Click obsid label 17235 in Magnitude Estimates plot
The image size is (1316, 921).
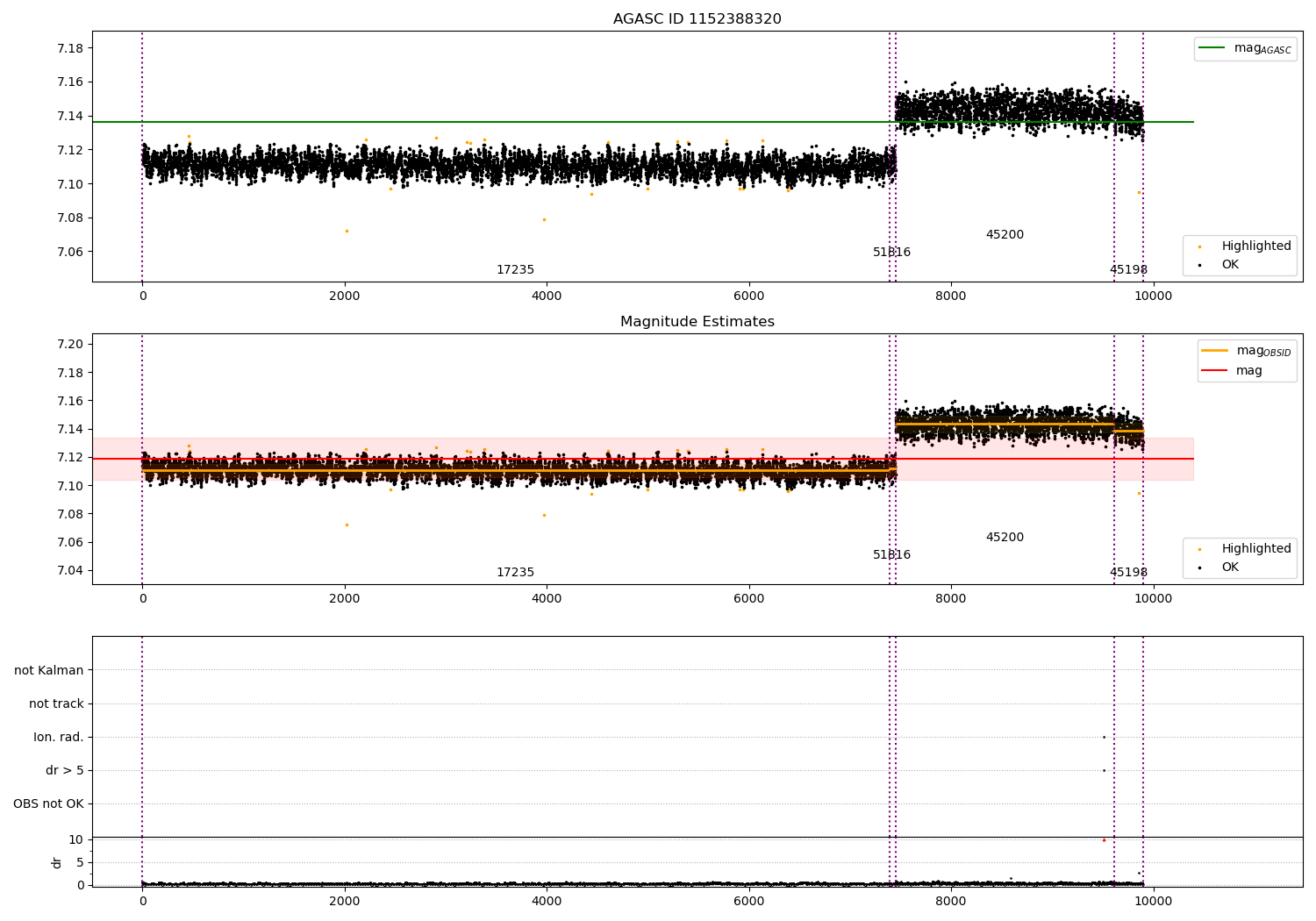click(x=515, y=573)
